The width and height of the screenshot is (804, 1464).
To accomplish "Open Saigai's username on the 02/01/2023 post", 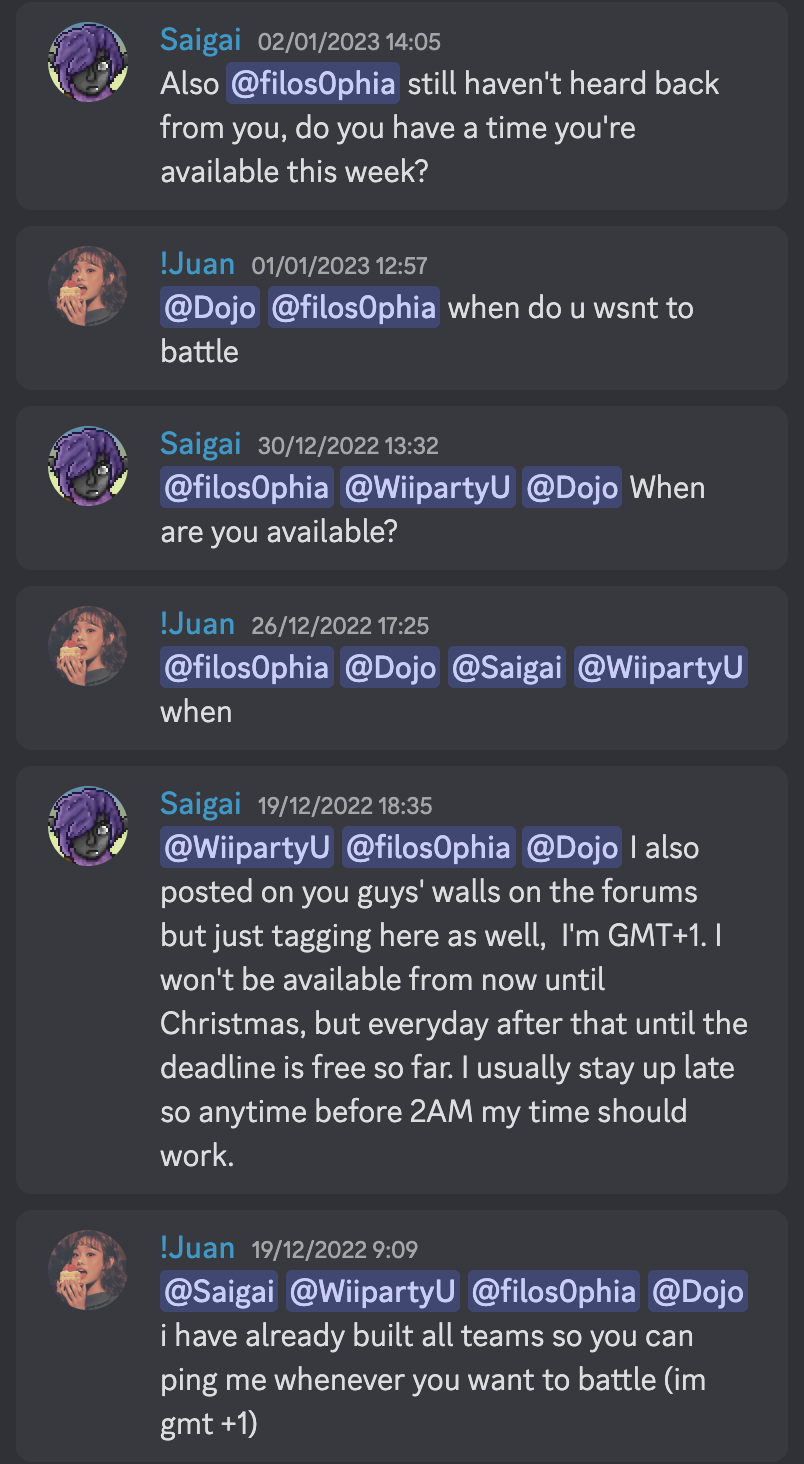I will (201, 40).
